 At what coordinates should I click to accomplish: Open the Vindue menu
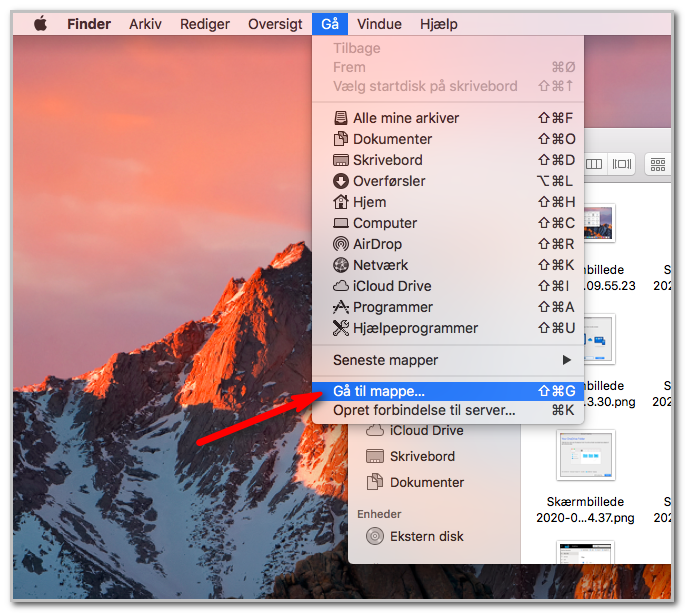click(x=379, y=24)
